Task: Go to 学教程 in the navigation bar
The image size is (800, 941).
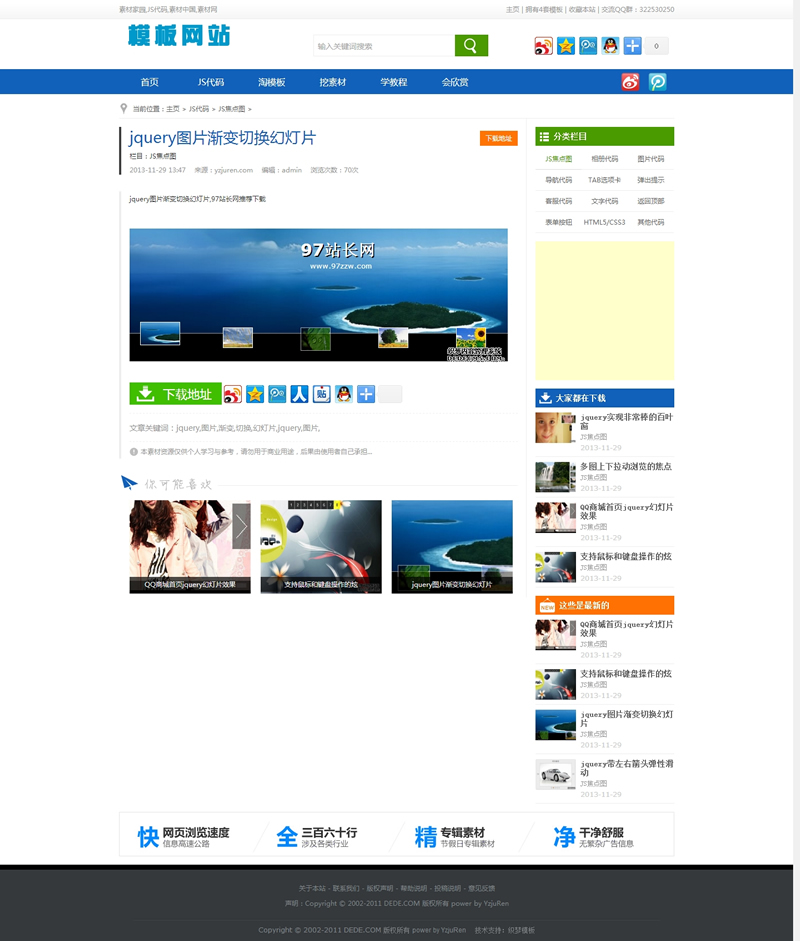Action: (x=393, y=82)
